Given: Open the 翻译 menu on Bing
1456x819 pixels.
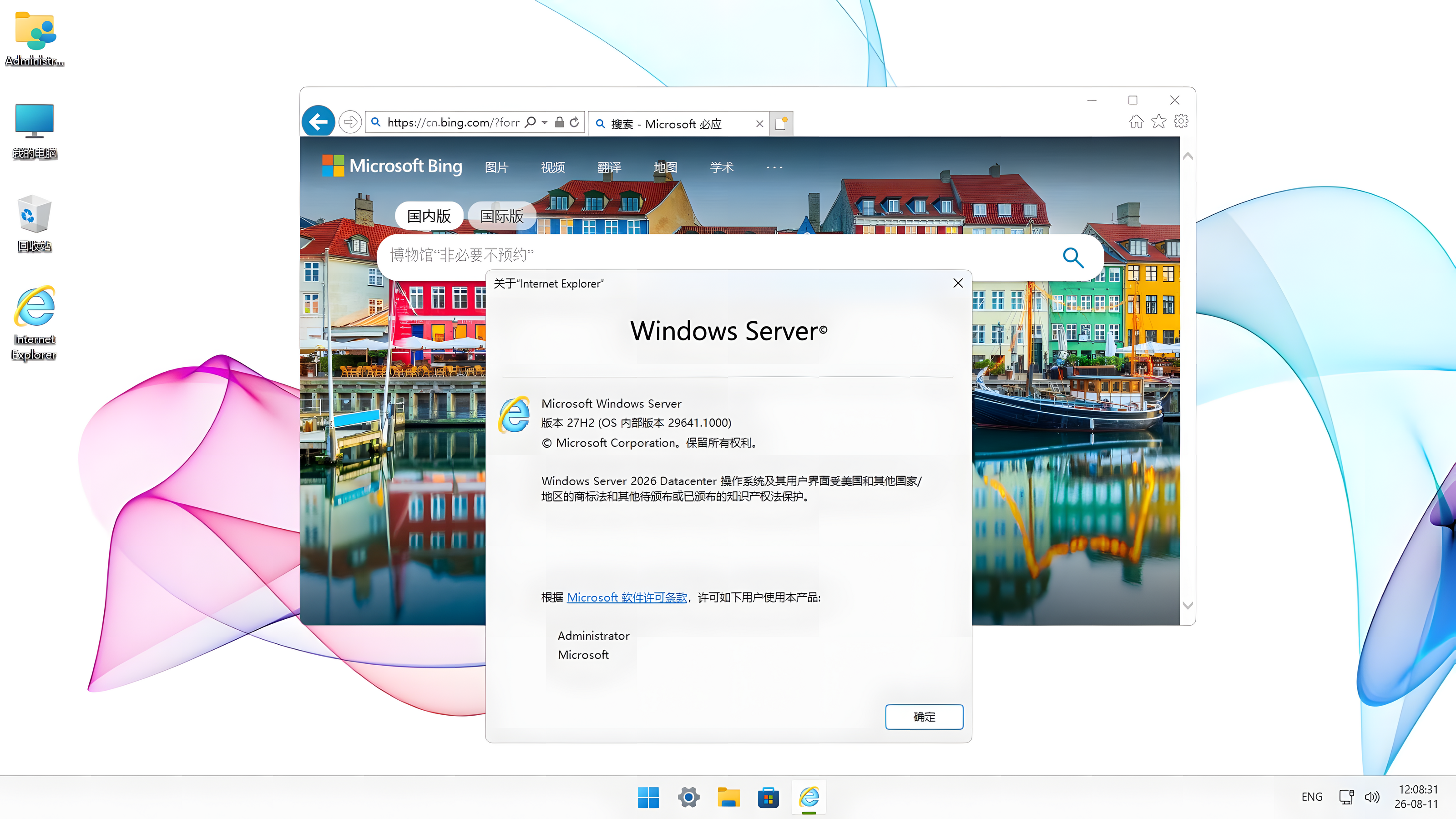Looking at the screenshot, I should pos(609,167).
